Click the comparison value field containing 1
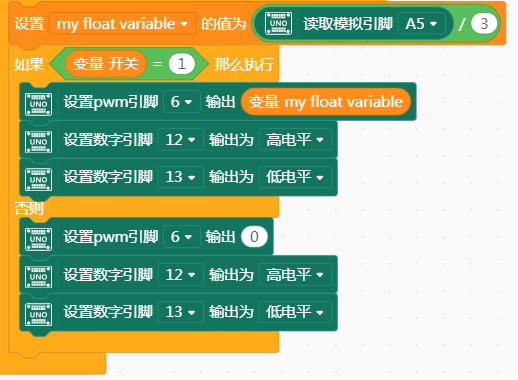 [182, 64]
